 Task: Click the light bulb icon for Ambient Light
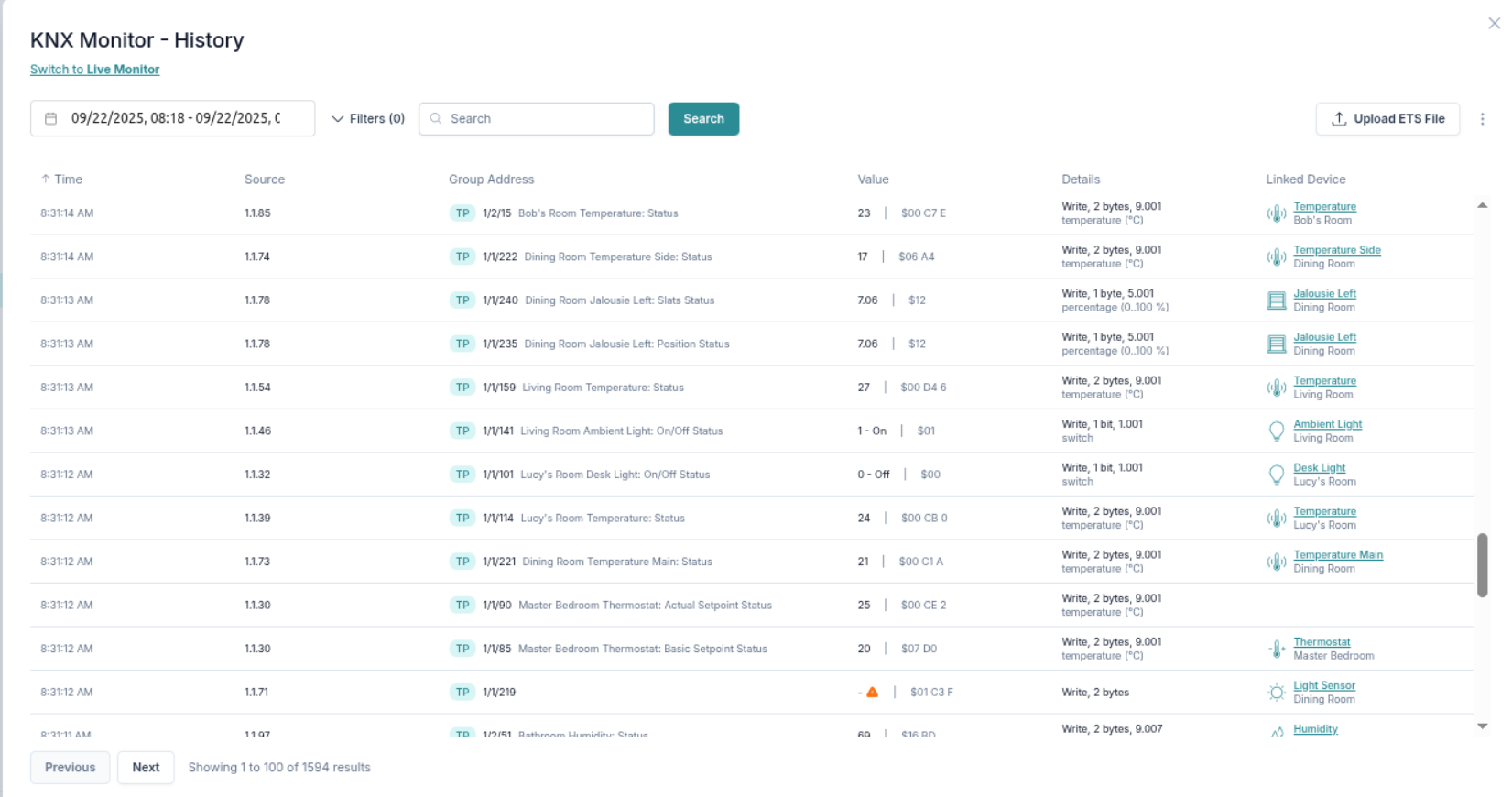pyautogui.click(x=1276, y=431)
